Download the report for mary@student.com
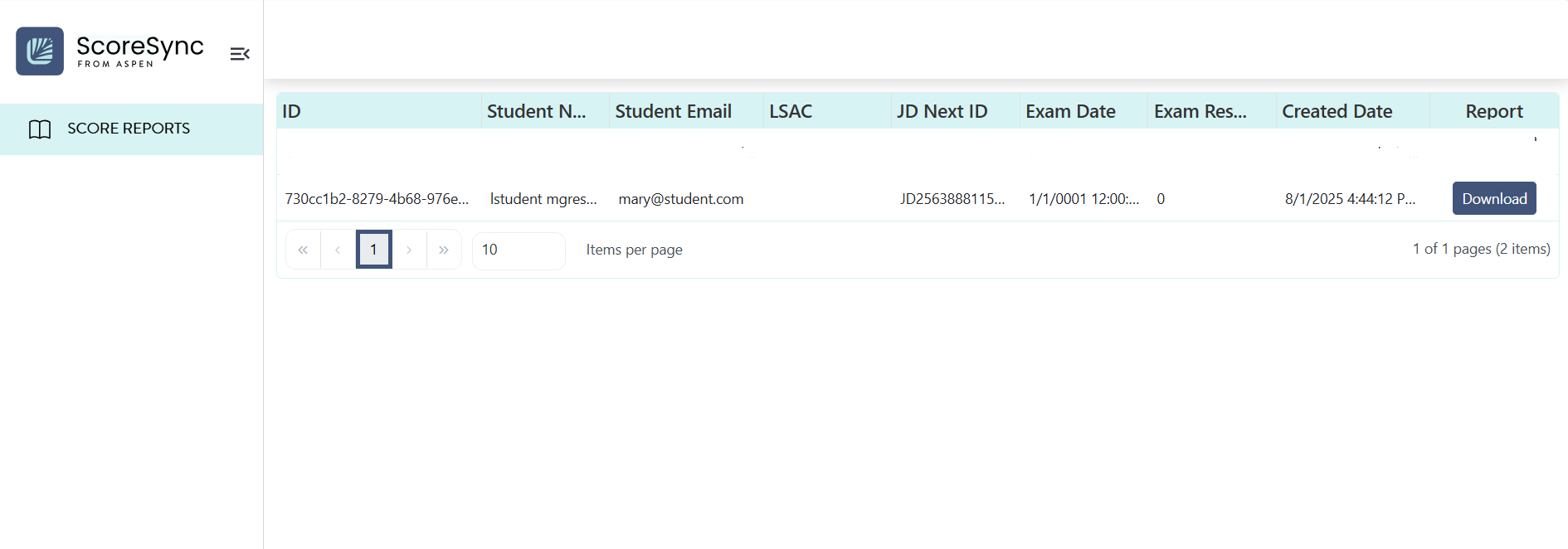This screenshot has height=549, width=1568. click(1493, 199)
